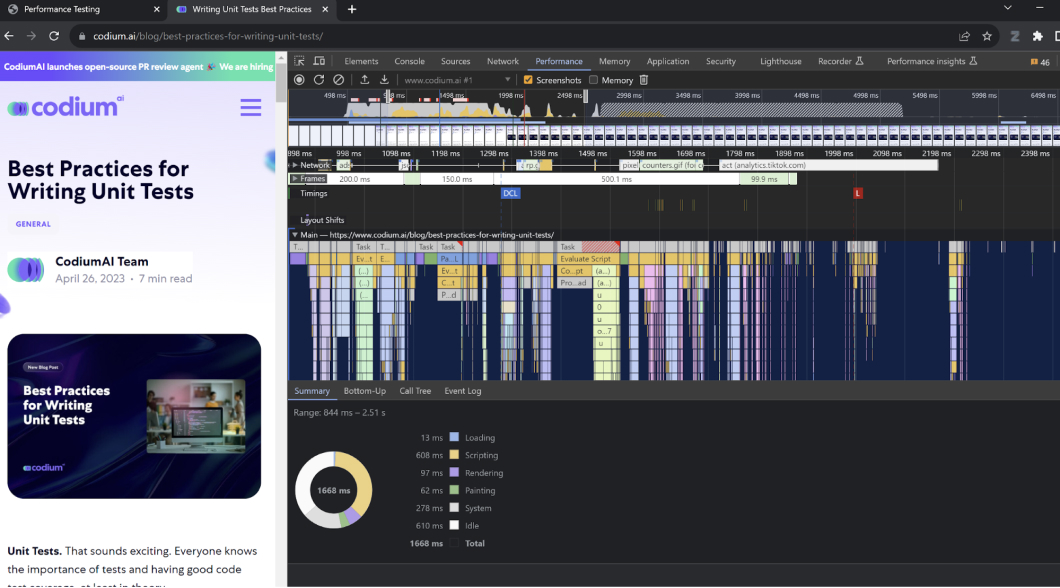Open the Lighthouse panel in DevTools

click(780, 61)
